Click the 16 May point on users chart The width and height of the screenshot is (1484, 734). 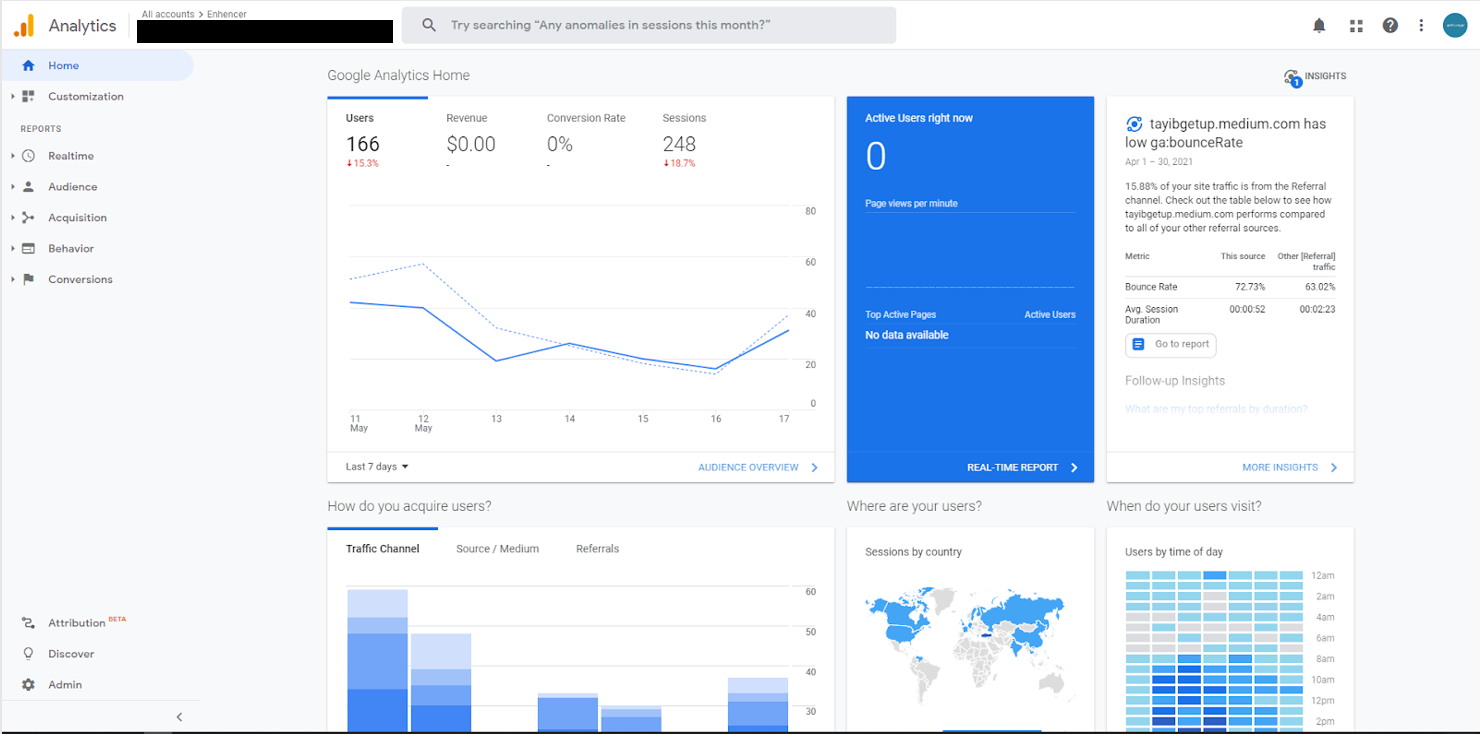[715, 369]
